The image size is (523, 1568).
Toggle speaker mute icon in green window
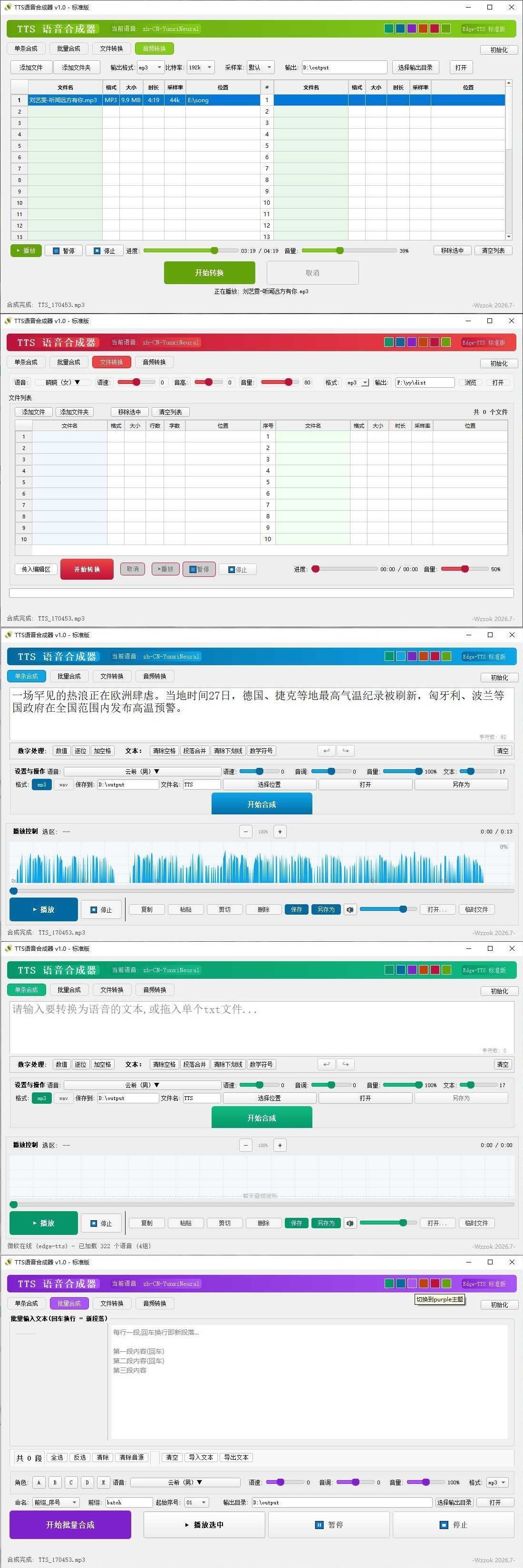[350, 1223]
